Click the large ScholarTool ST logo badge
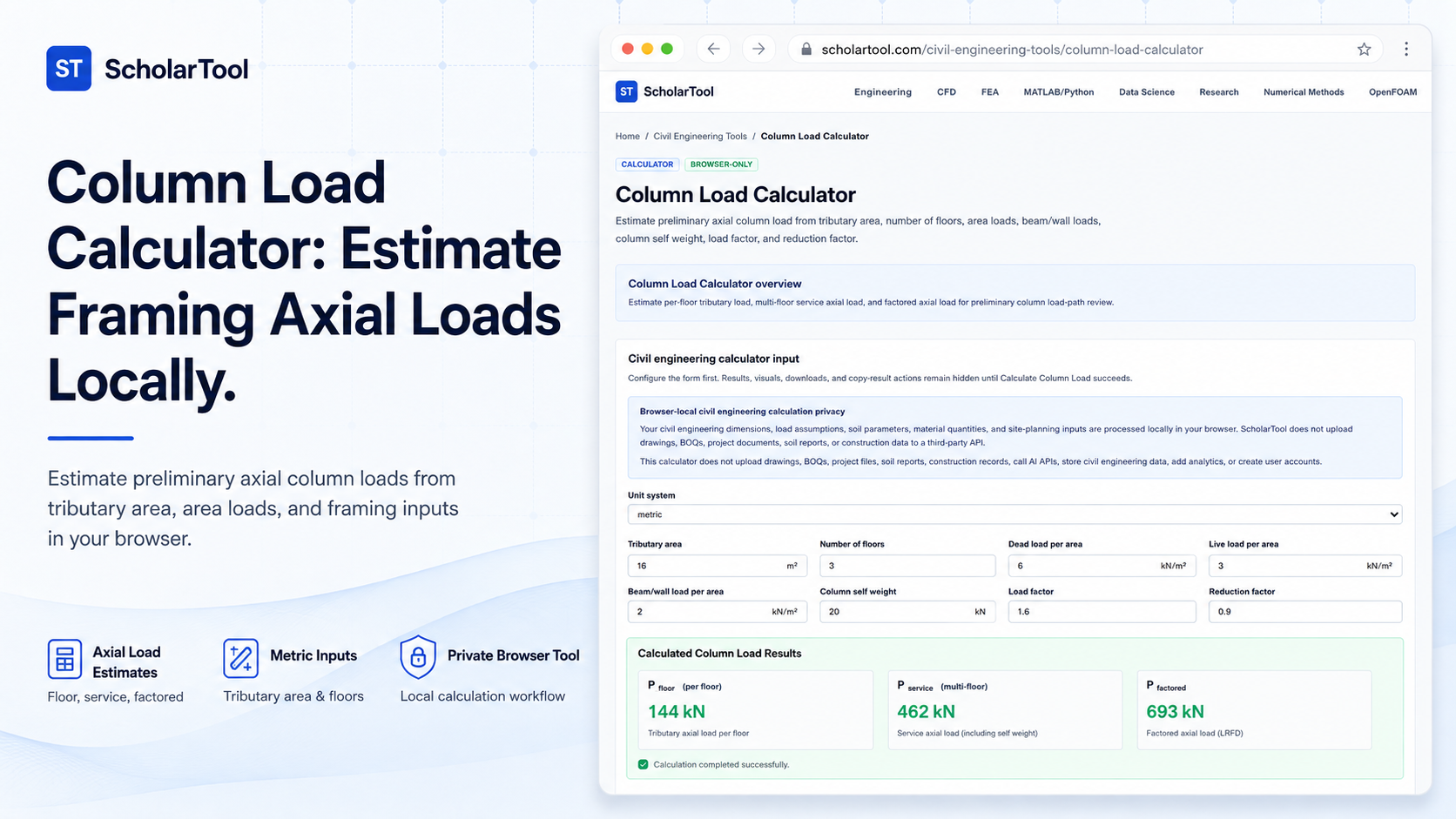This screenshot has height=819, width=1456. 69,69
